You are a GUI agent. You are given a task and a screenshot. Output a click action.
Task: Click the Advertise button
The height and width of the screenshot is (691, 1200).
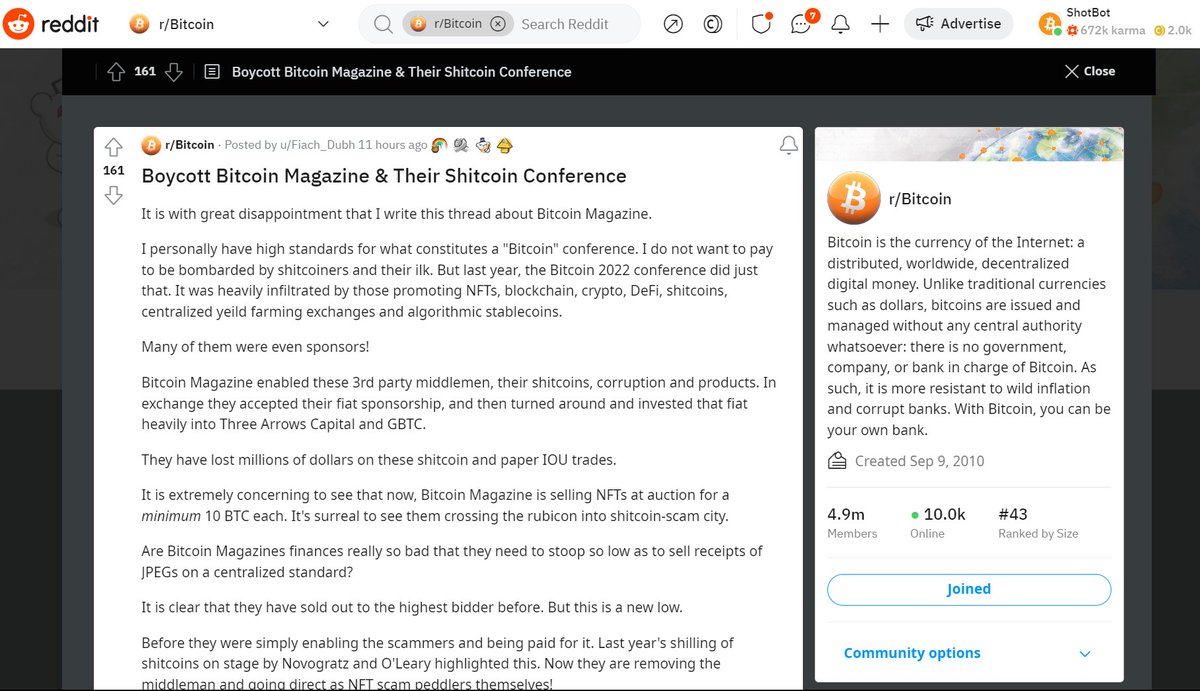958,24
